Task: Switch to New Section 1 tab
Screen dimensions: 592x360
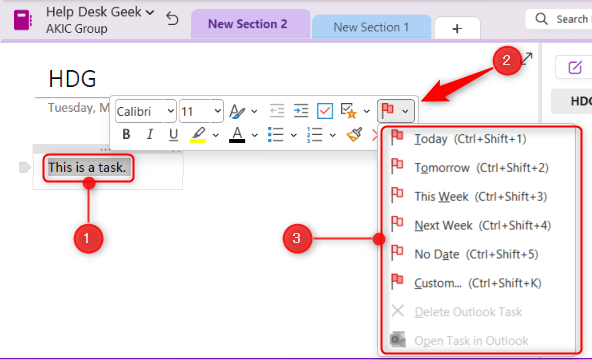Action: [x=371, y=27]
